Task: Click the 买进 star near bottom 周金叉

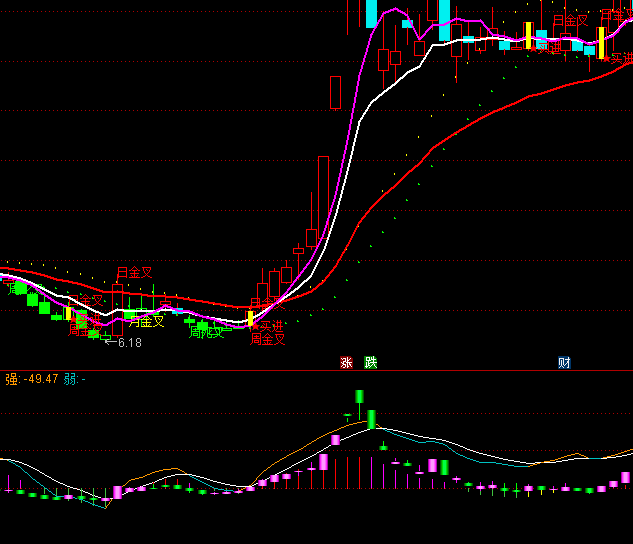Action: click(x=266, y=325)
